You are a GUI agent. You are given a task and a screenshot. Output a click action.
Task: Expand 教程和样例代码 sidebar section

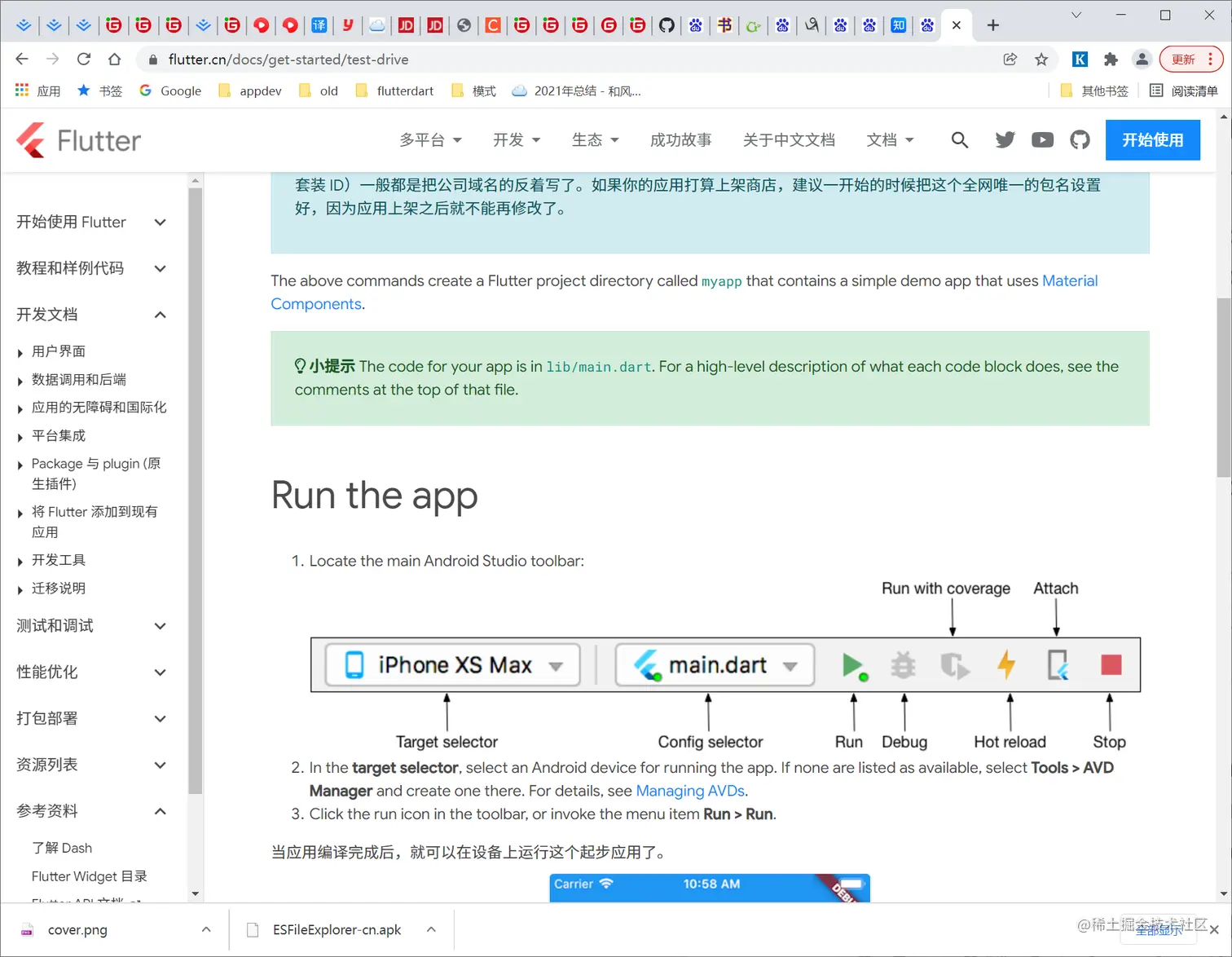coord(91,268)
